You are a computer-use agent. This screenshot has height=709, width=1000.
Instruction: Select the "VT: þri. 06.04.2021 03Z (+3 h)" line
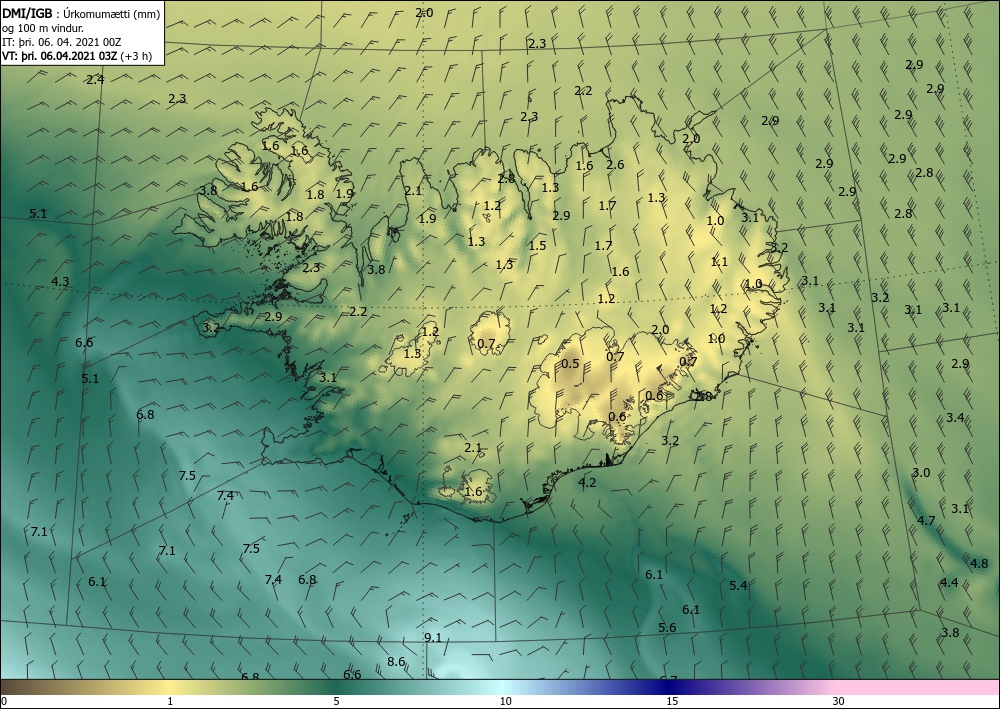pyautogui.click(x=77, y=56)
